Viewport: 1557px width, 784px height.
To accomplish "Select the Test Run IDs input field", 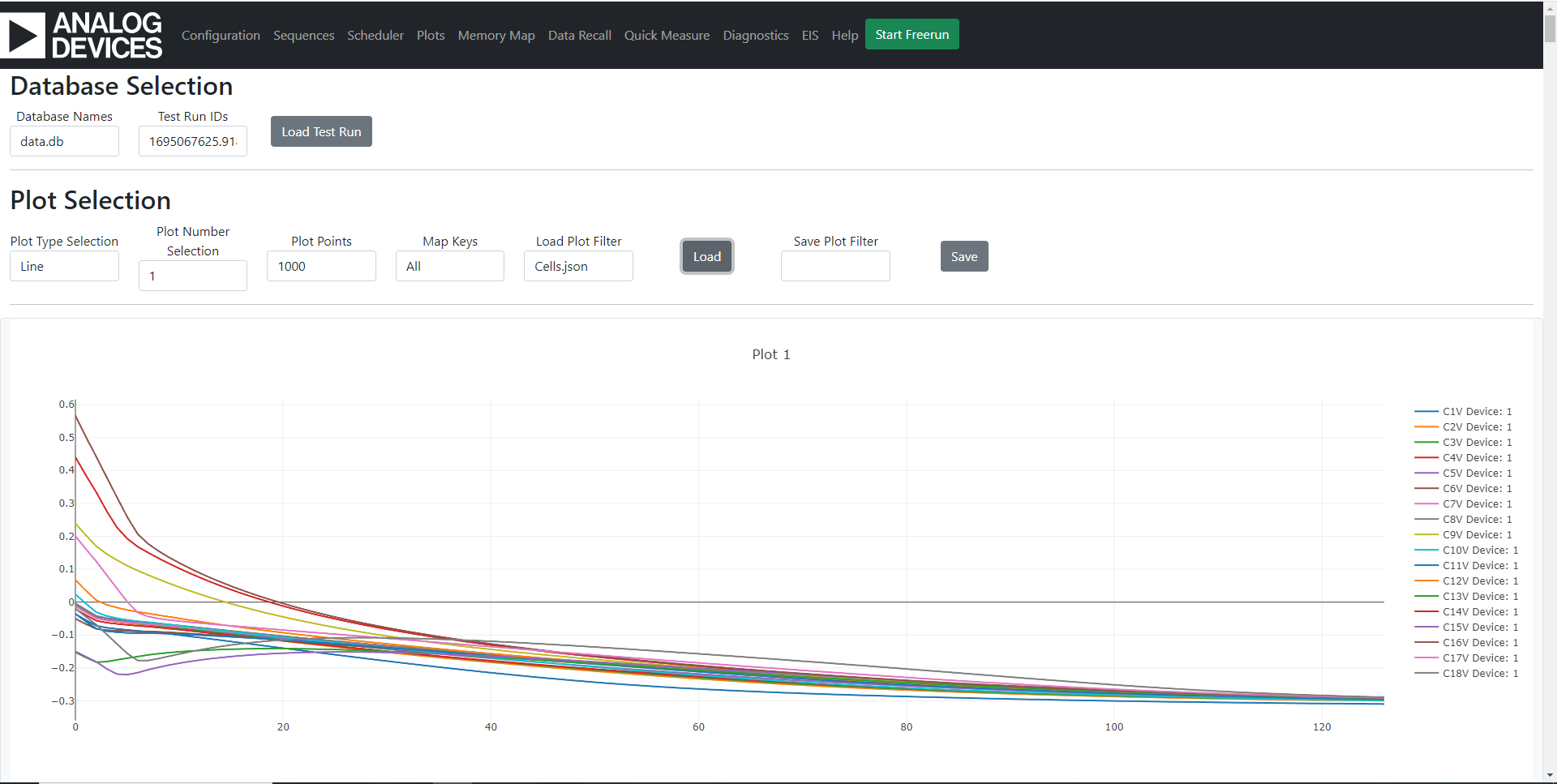I will click(x=192, y=140).
